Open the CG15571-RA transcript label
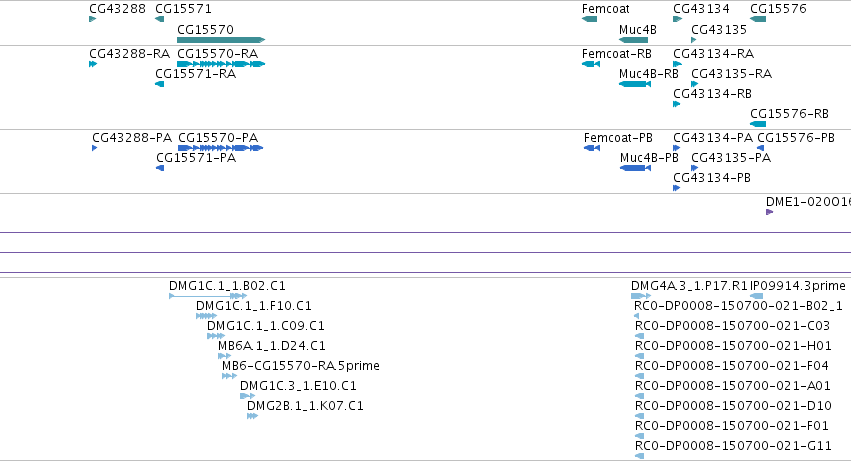This screenshot has width=851, height=461. tap(195, 74)
